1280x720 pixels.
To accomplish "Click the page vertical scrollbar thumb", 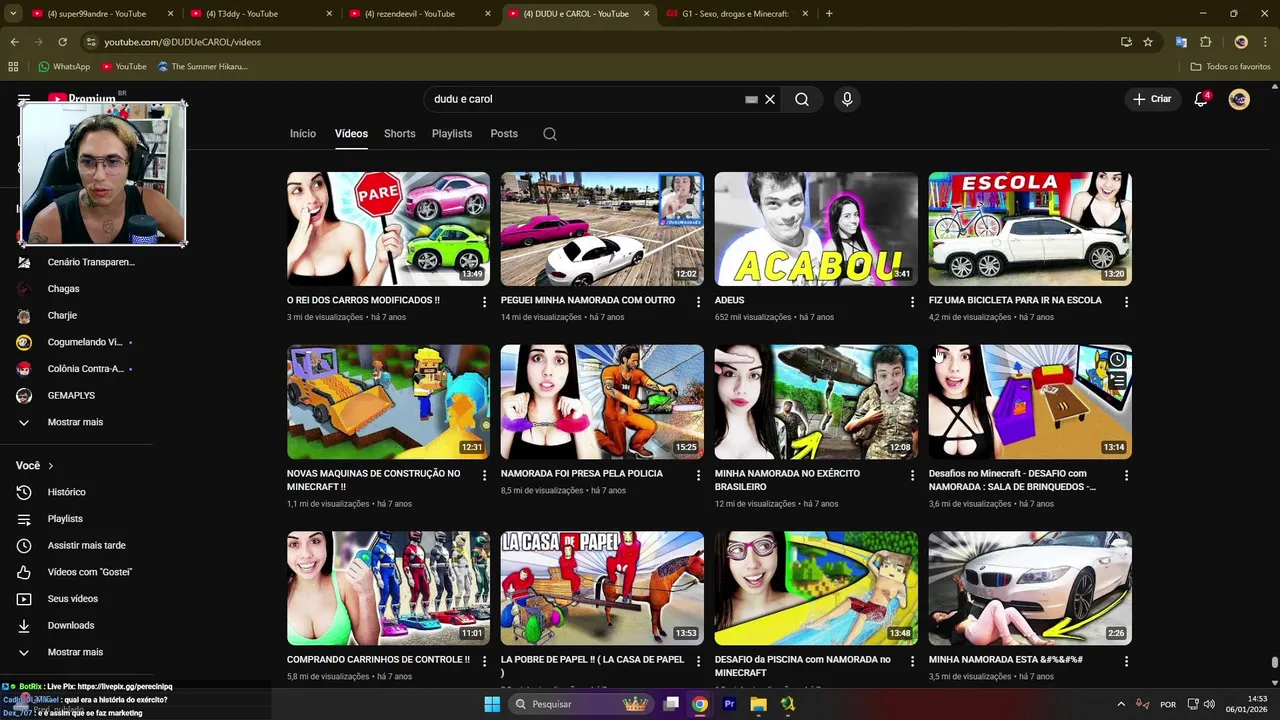I will pyautogui.click(x=1274, y=662).
